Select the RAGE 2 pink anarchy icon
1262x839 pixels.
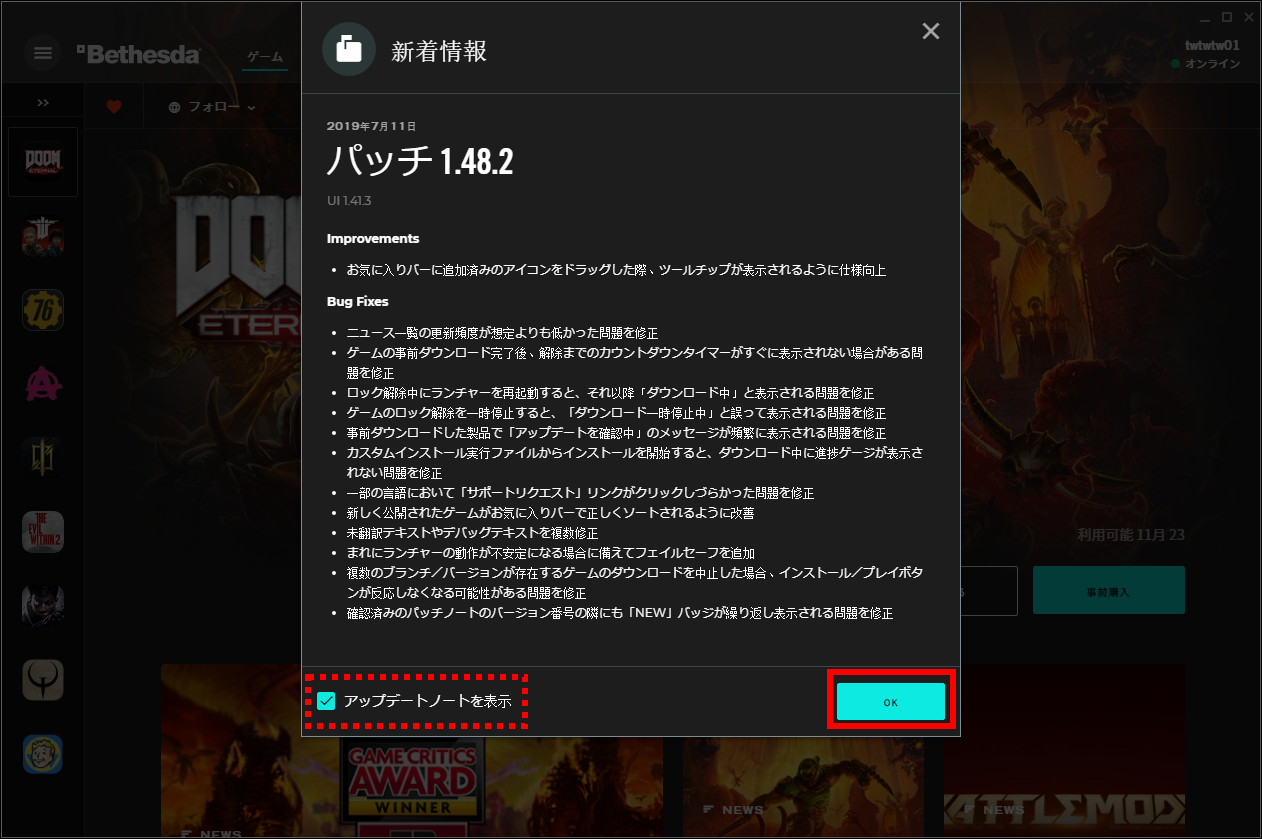[x=43, y=383]
